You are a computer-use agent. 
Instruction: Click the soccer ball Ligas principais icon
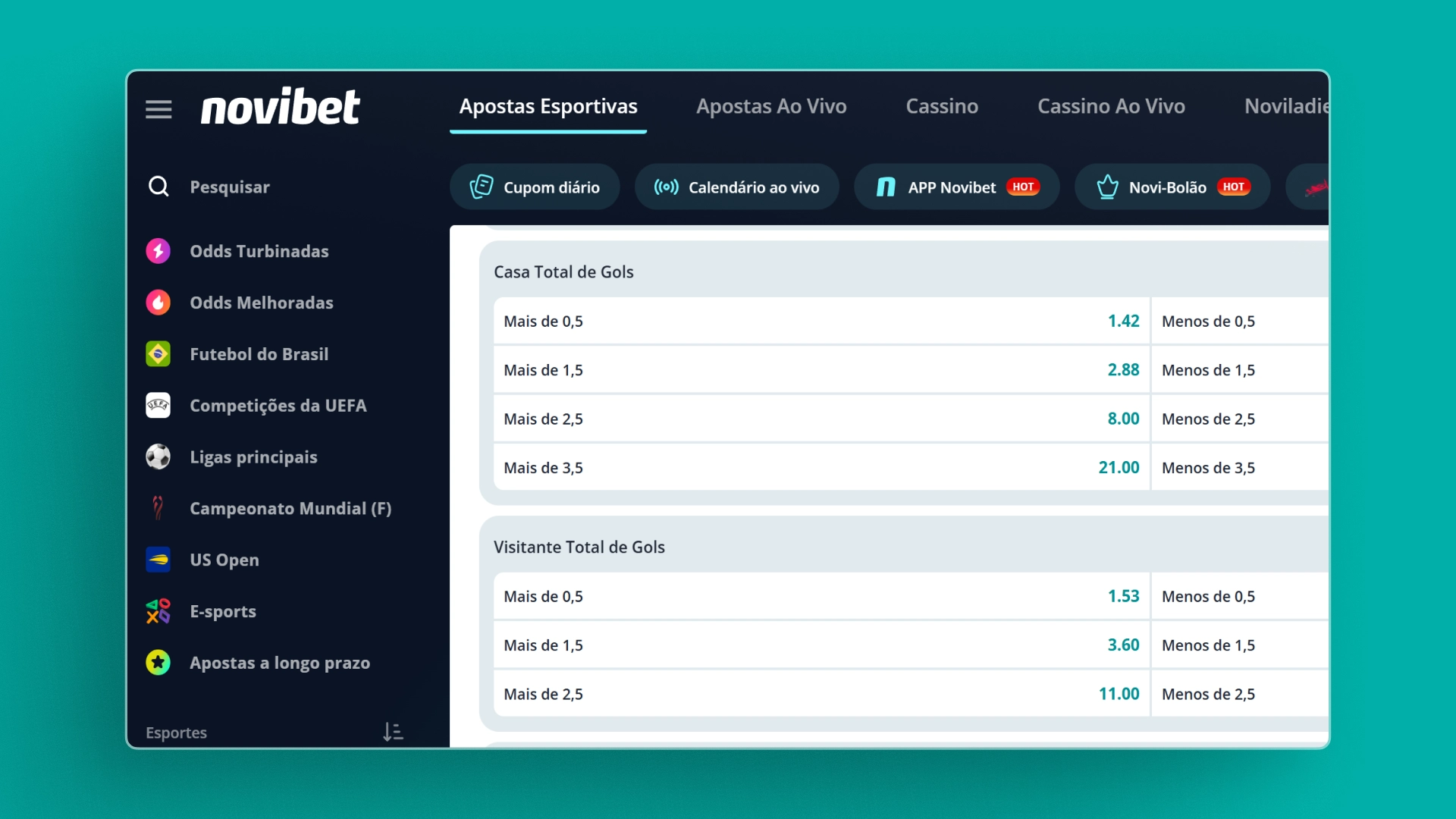(x=158, y=457)
